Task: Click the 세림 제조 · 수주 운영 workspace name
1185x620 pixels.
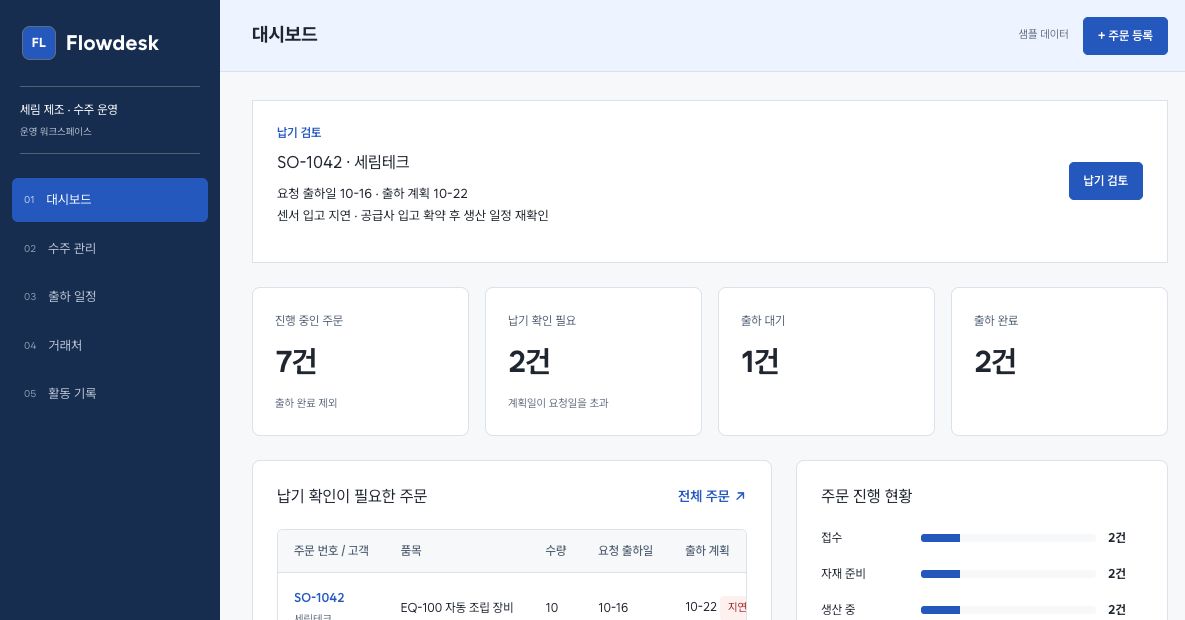Action: (x=69, y=110)
